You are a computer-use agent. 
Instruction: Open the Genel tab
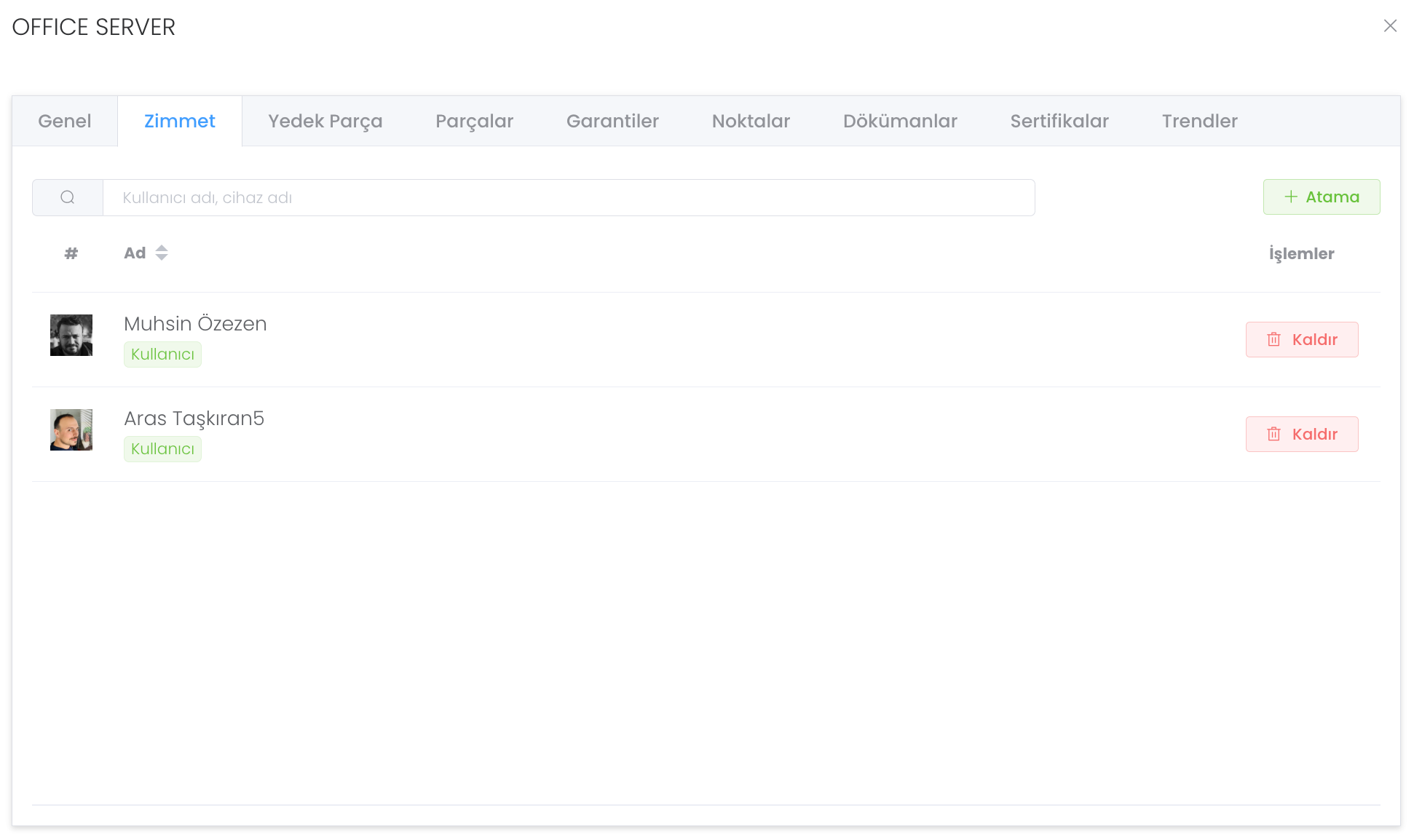click(x=65, y=122)
